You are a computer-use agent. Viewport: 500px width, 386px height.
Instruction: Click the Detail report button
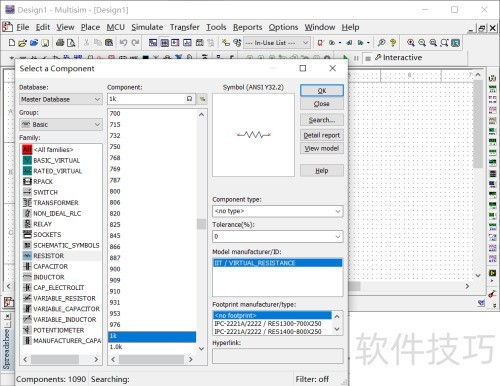[322, 135]
